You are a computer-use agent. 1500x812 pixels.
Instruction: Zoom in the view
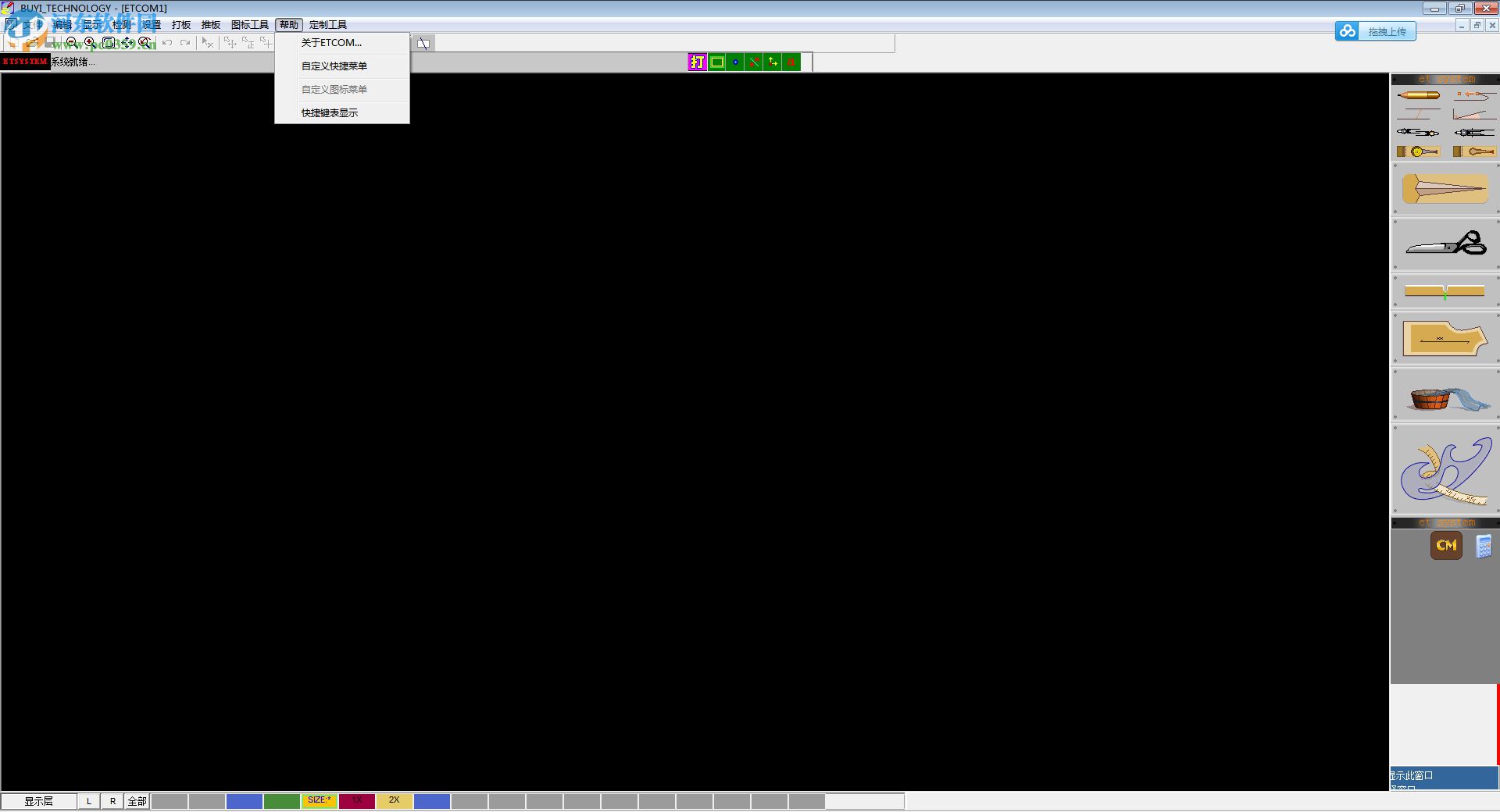pos(90,43)
